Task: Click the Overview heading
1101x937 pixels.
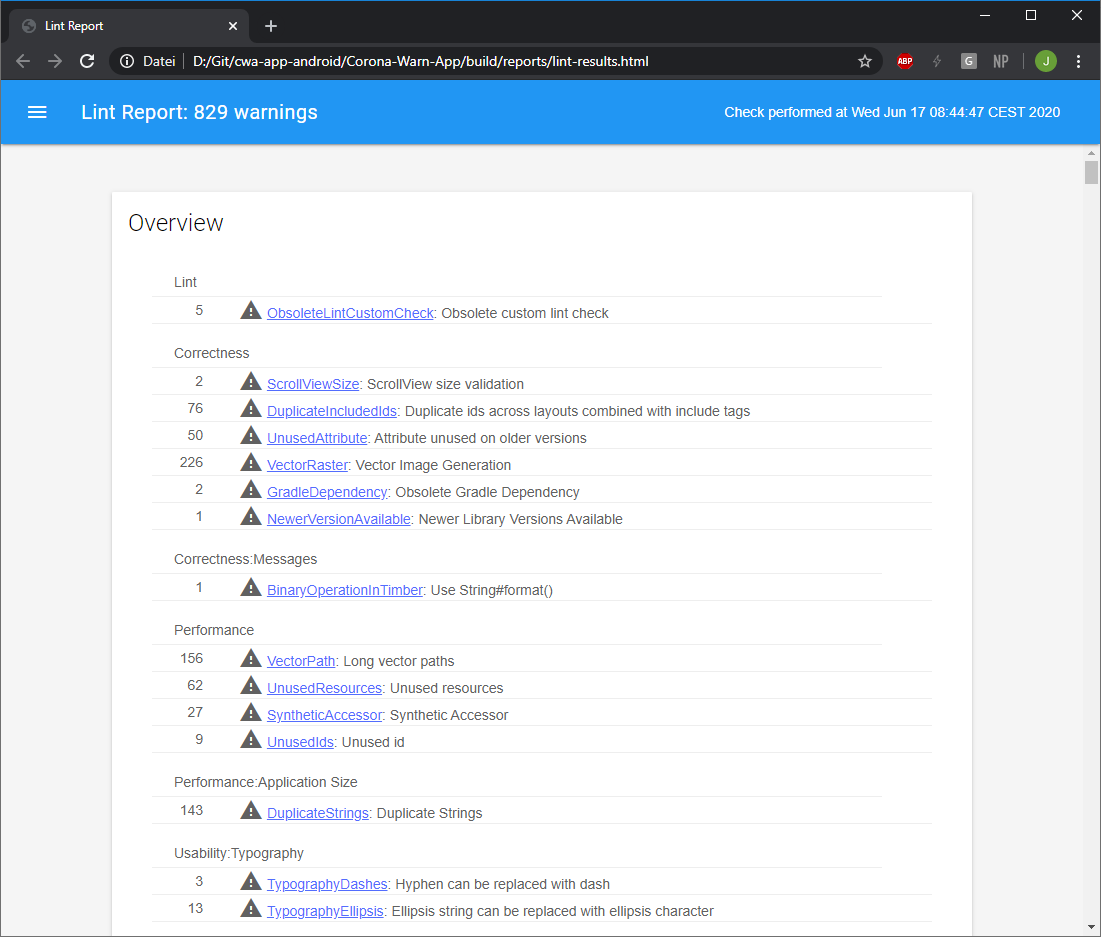Action: coord(176,223)
